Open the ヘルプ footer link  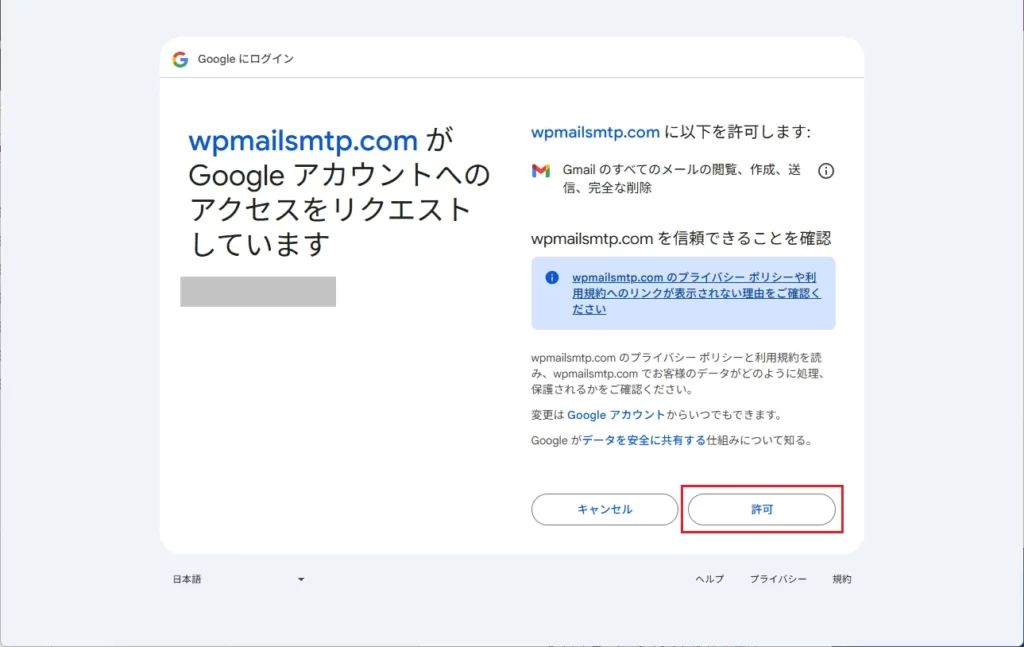(x=709, y=579)
